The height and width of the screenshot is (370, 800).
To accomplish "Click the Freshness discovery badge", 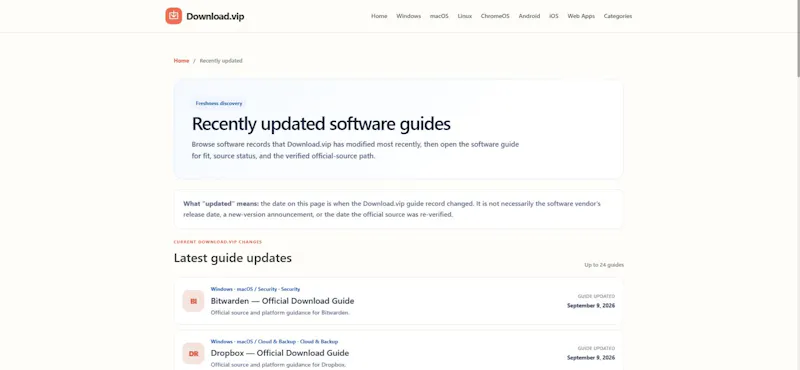I will pyautogui.click(x=219, y=103).
